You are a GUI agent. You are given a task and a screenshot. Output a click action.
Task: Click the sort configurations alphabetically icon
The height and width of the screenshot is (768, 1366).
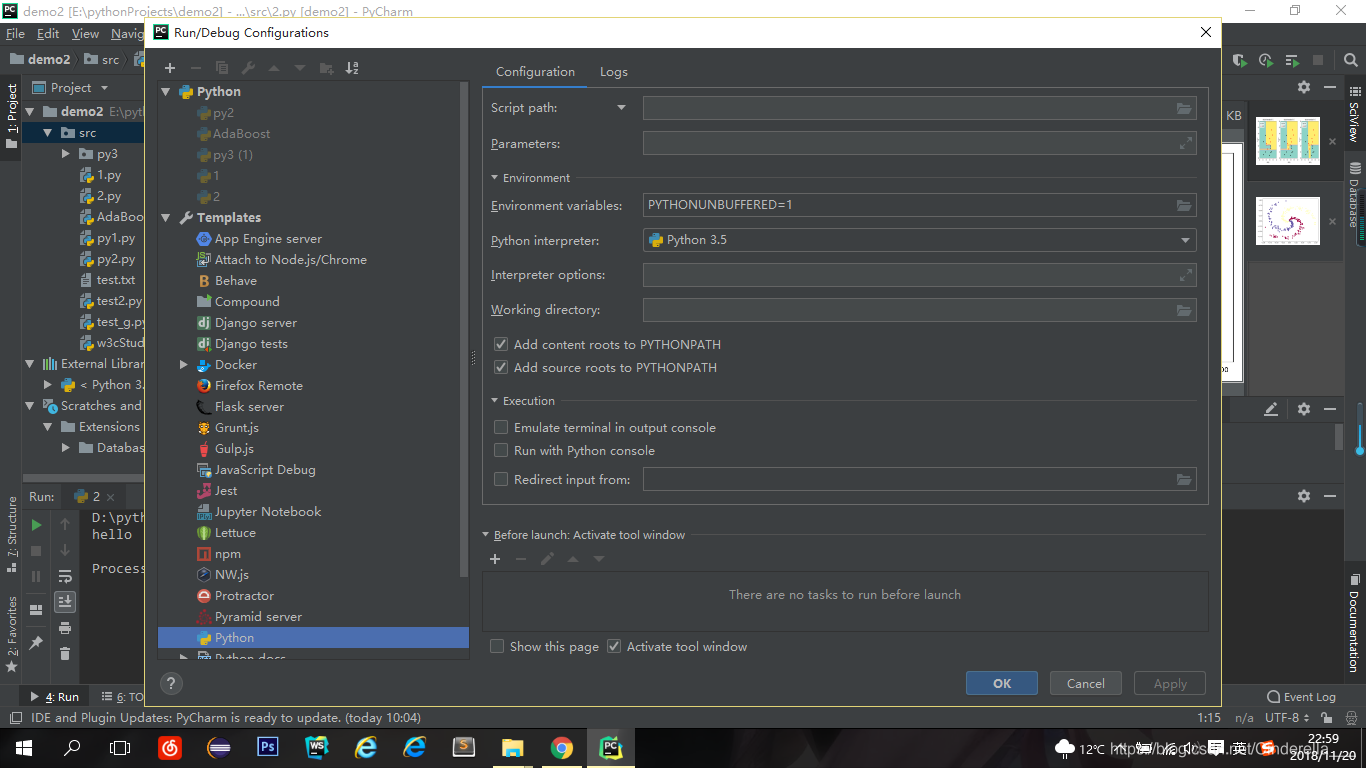[x=352, y=68]
